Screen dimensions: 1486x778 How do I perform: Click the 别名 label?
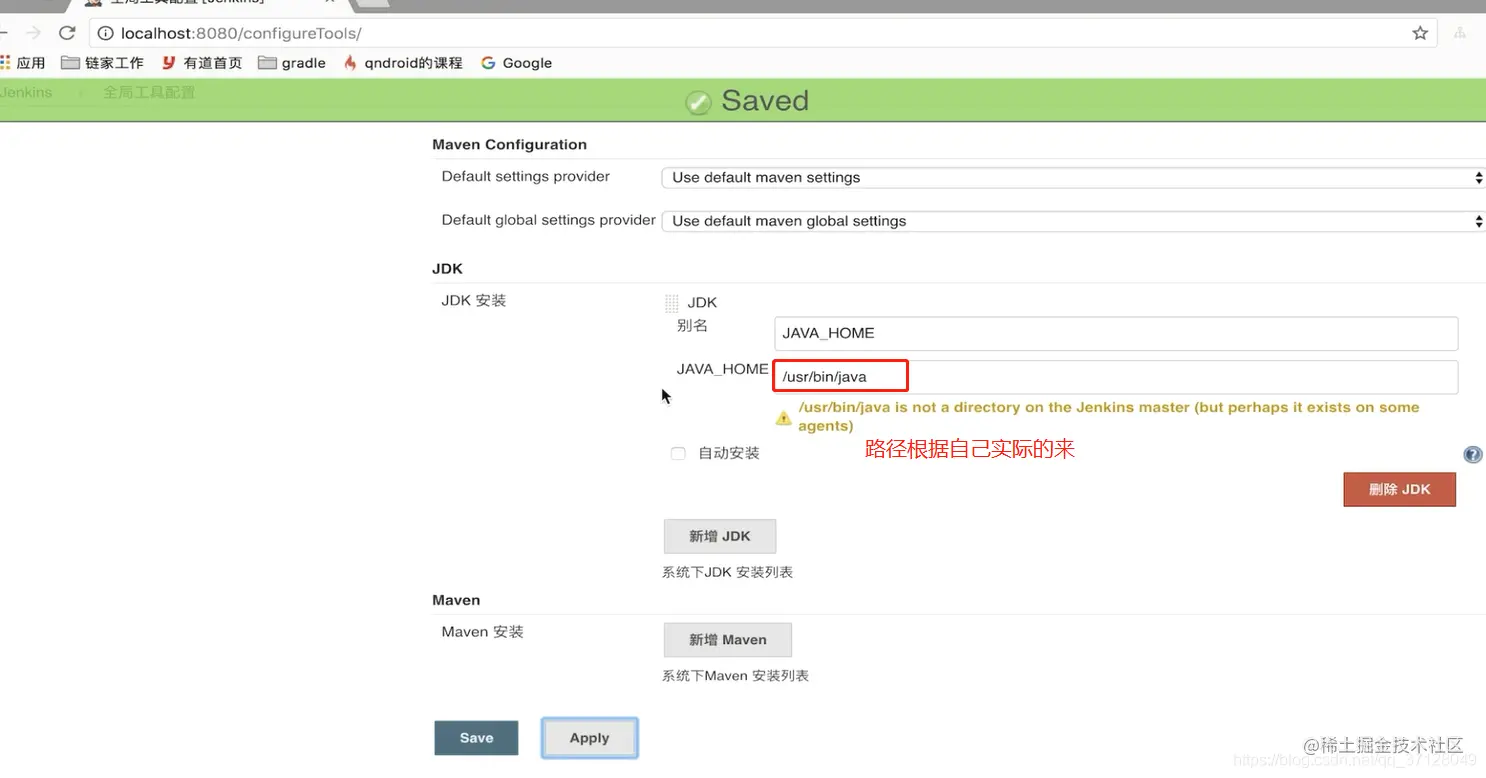(692, 326)
